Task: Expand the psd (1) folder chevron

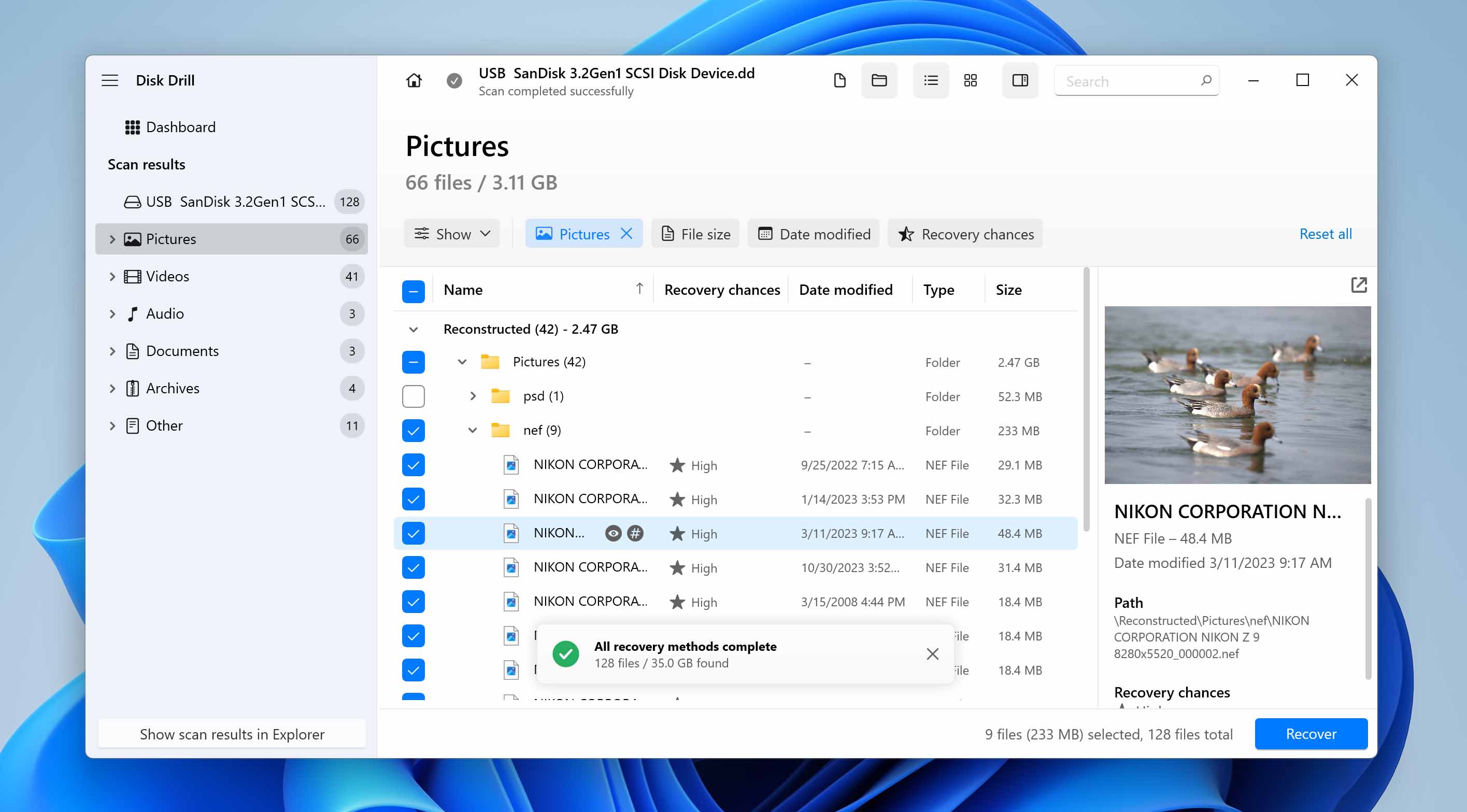Action: (x=473, y=396)
